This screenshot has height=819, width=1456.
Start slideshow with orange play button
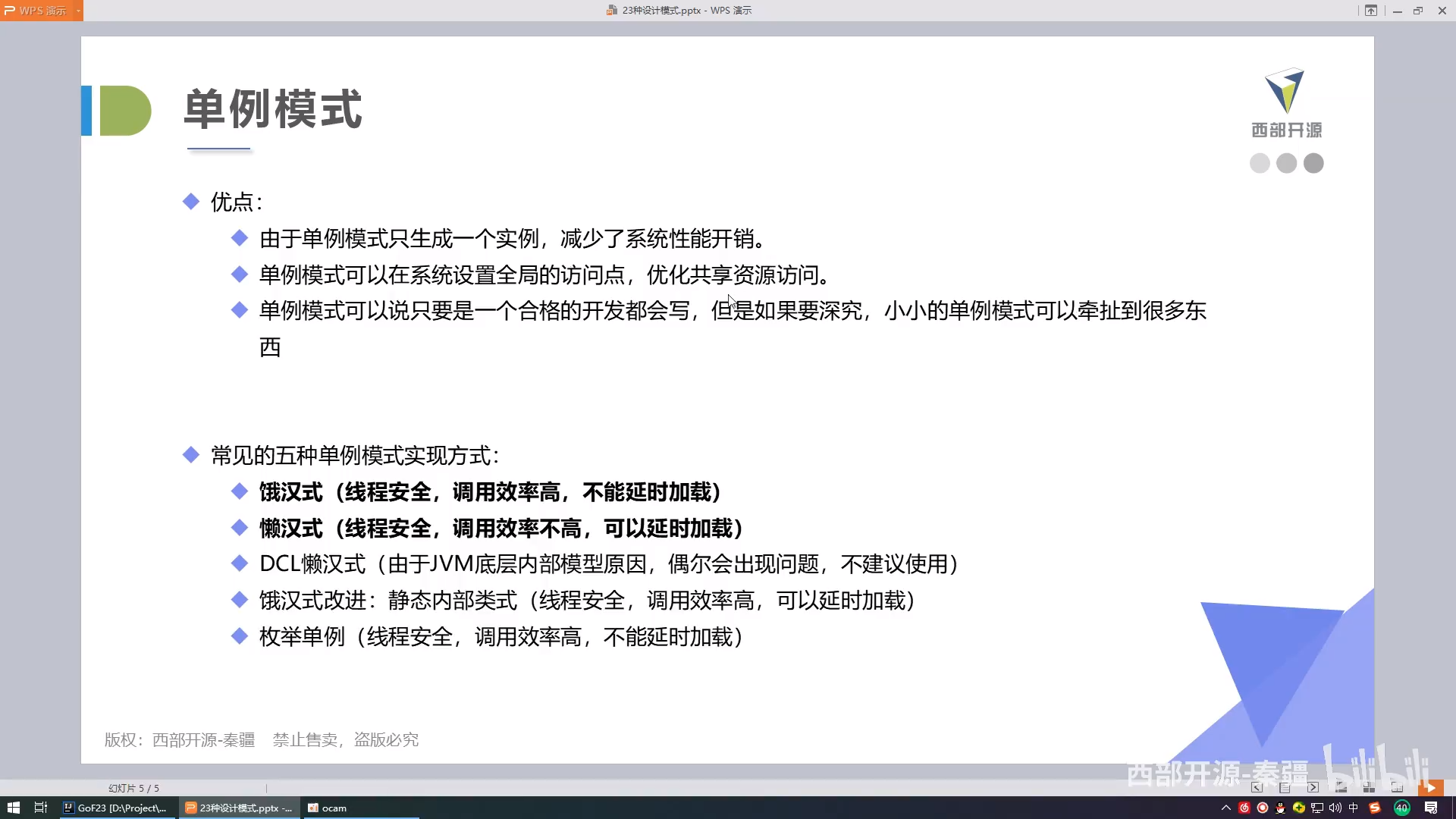tap(1430, 788)
